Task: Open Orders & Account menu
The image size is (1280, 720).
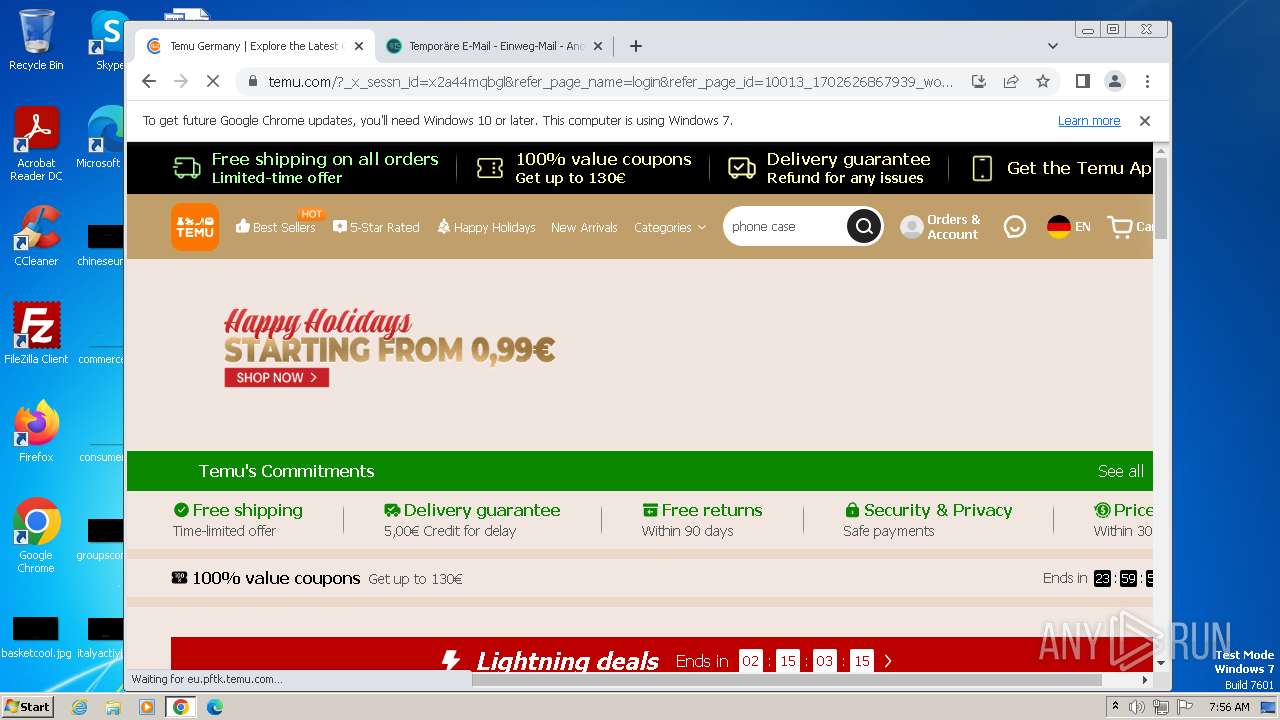Action: 940,227
